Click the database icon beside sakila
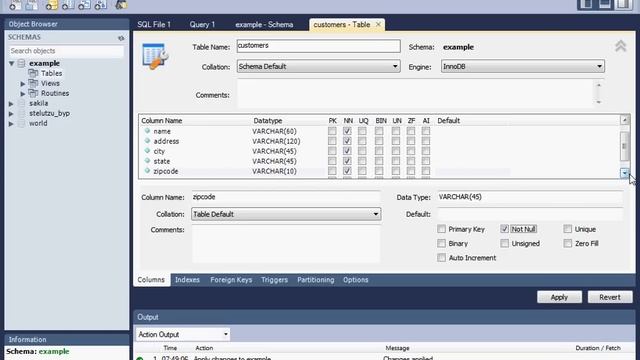 [x=22, y=103]
